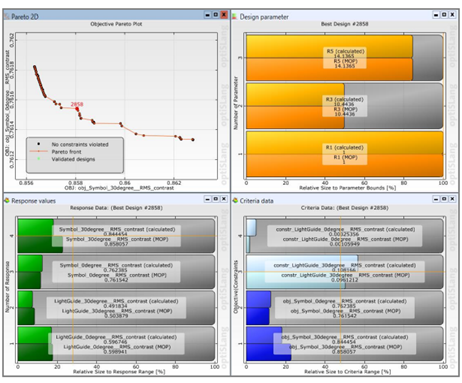This screenshot has width=462, height=383.
Task: Click 'Symbol_30degree__RMS_contrast (calculated)' in Response values
Action: coord(117,229)
